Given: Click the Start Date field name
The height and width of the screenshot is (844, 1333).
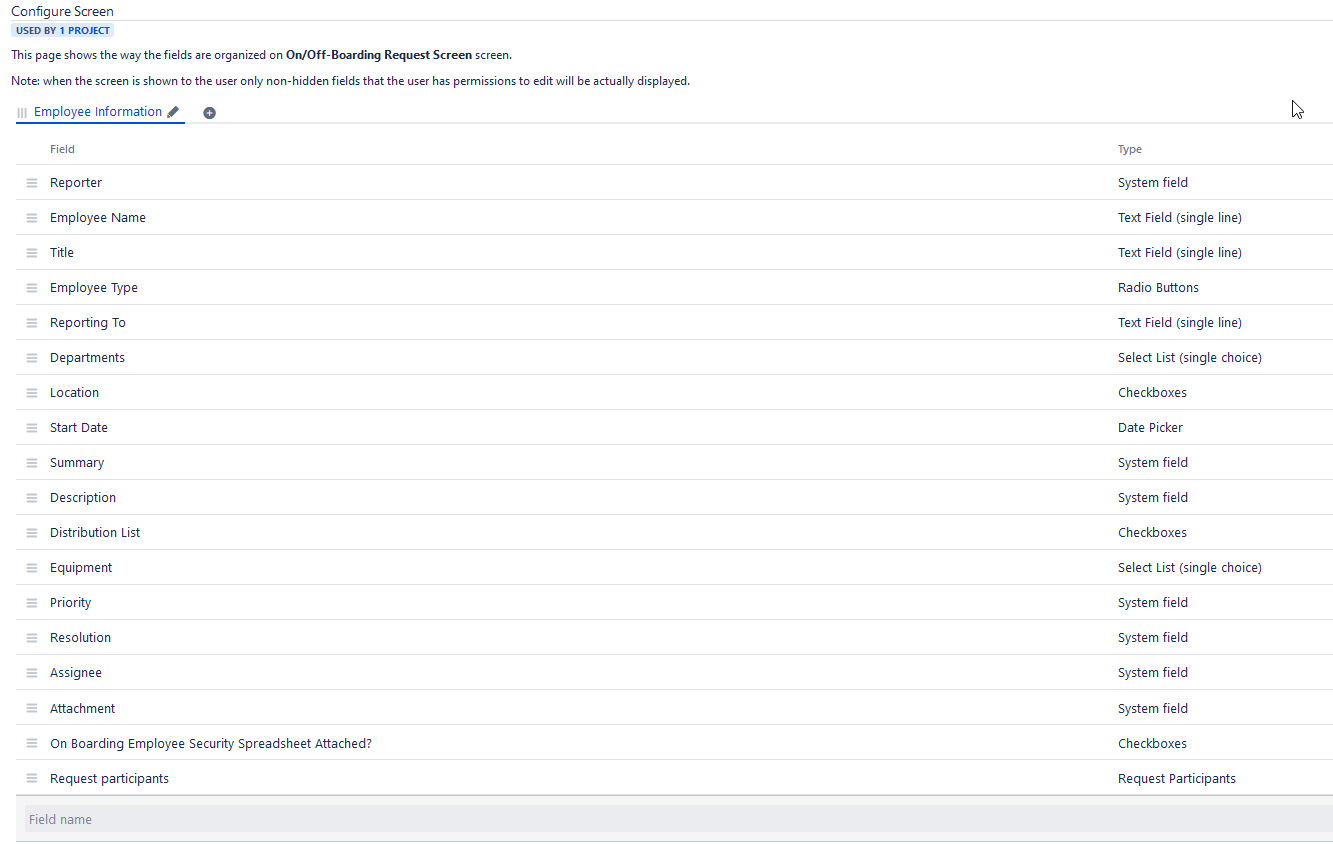Looking at the screenshot, I should 79,428.
